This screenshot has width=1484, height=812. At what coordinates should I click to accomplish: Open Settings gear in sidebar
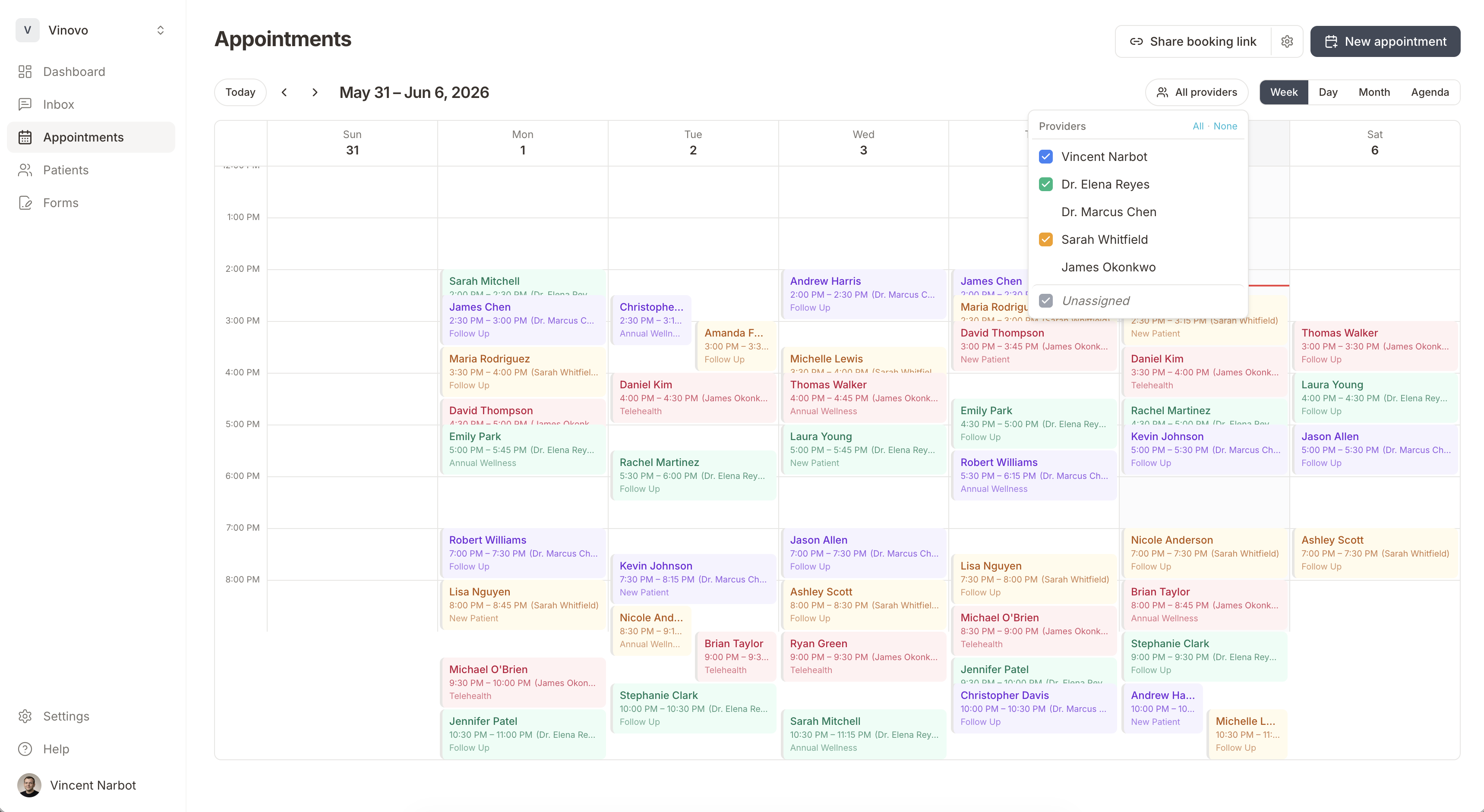pyautogui.click(x=25, y=716)
